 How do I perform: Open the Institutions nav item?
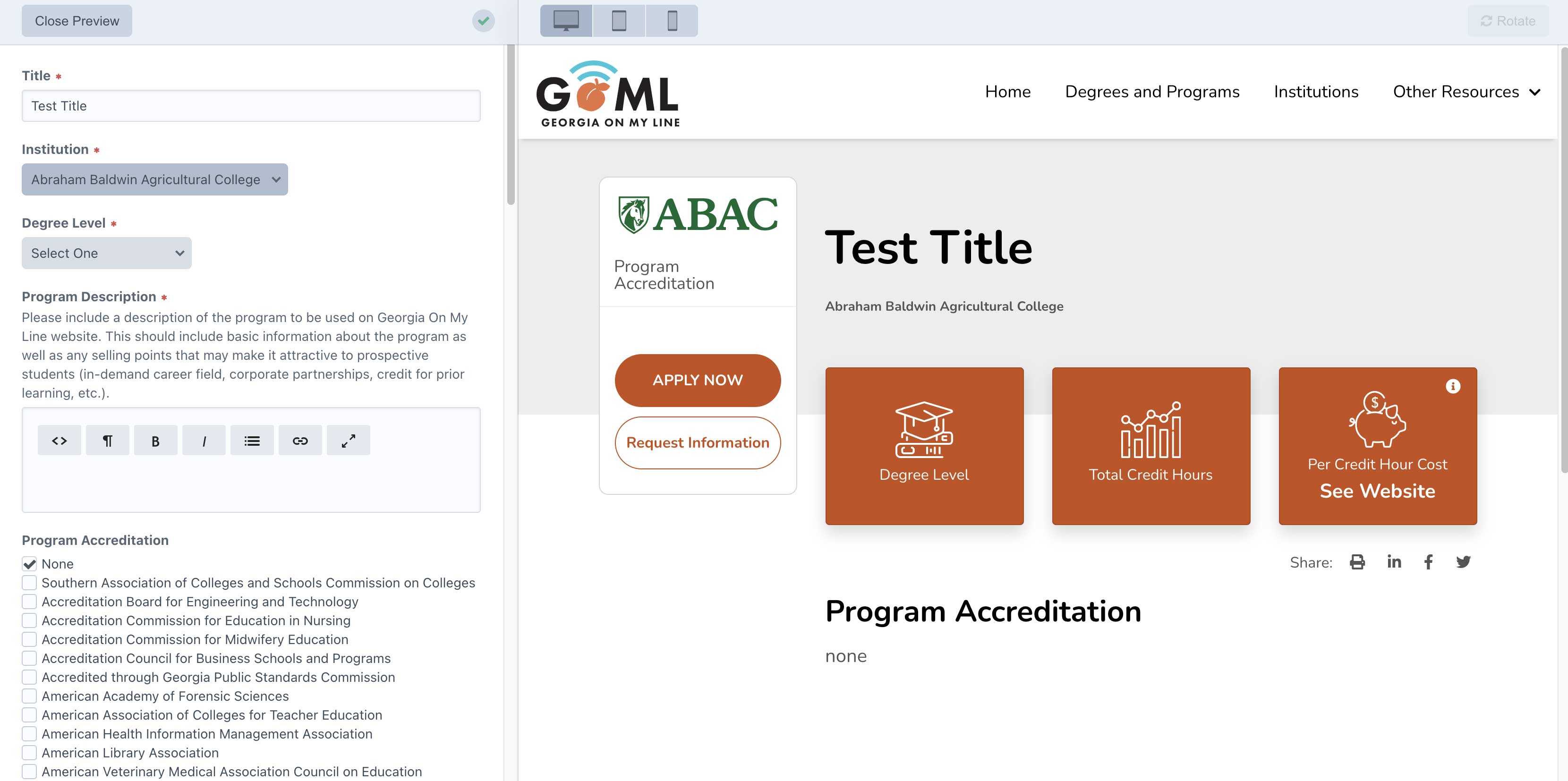(x=1316, y=91)
